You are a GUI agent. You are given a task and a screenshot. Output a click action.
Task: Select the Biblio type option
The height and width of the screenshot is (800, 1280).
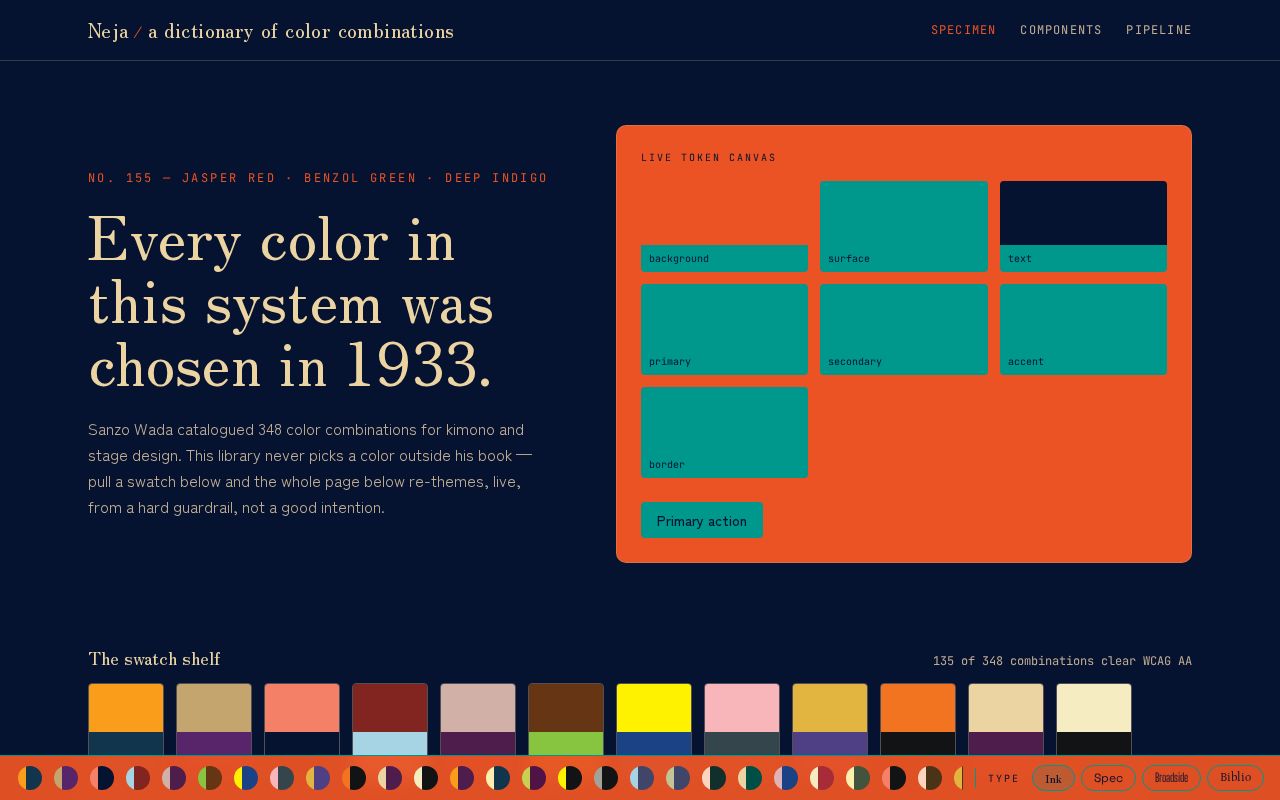tap(1235, 778)
